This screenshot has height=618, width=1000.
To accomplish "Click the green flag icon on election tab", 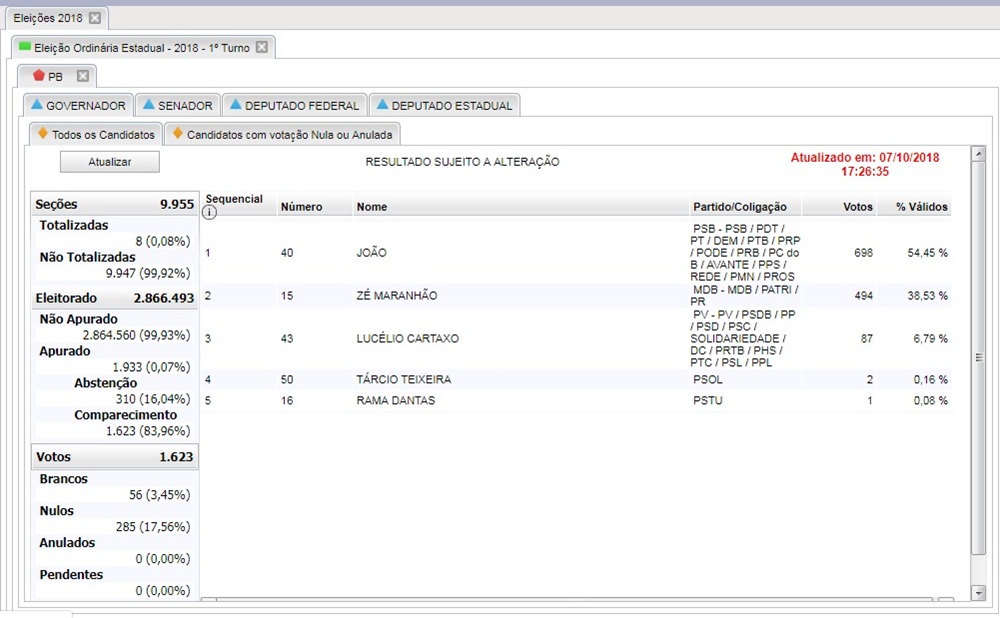I will [x=25, y=47].
